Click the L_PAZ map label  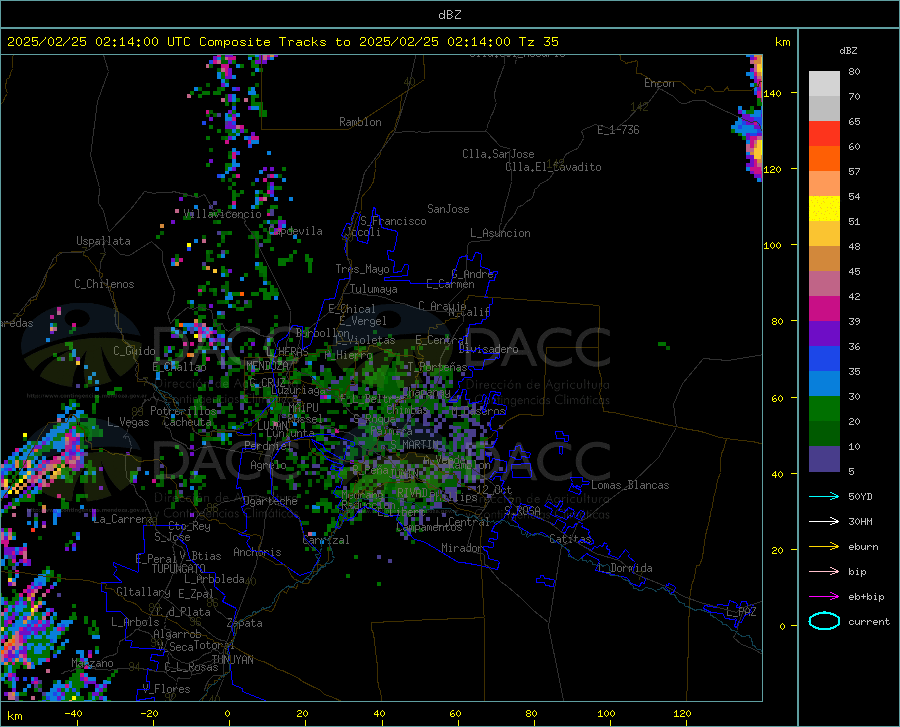(x=741, y=612)
